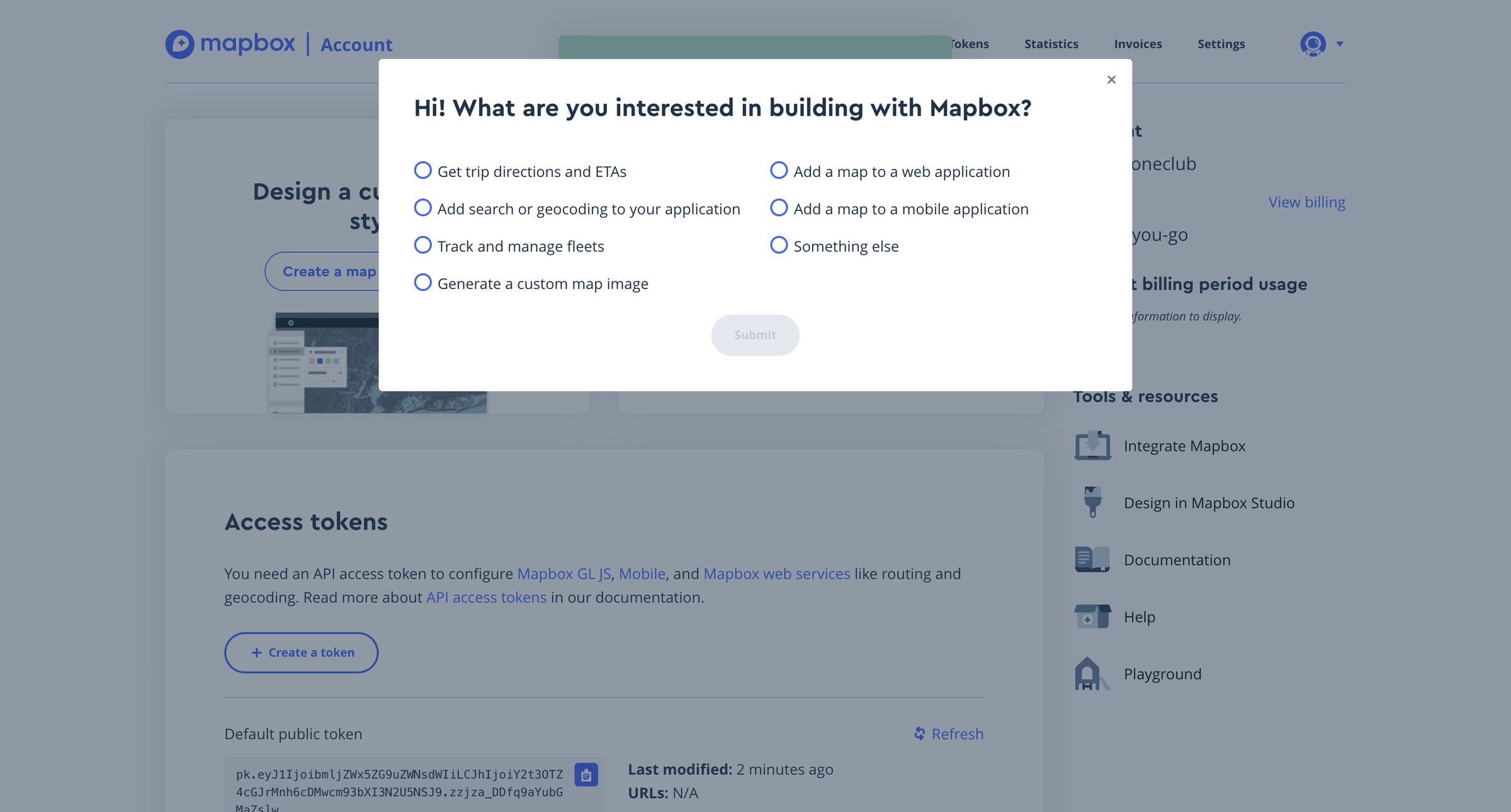1511x812 pixels.
Task: Click the Integrate Mapbox download icon
Action: pos(1092,446)
